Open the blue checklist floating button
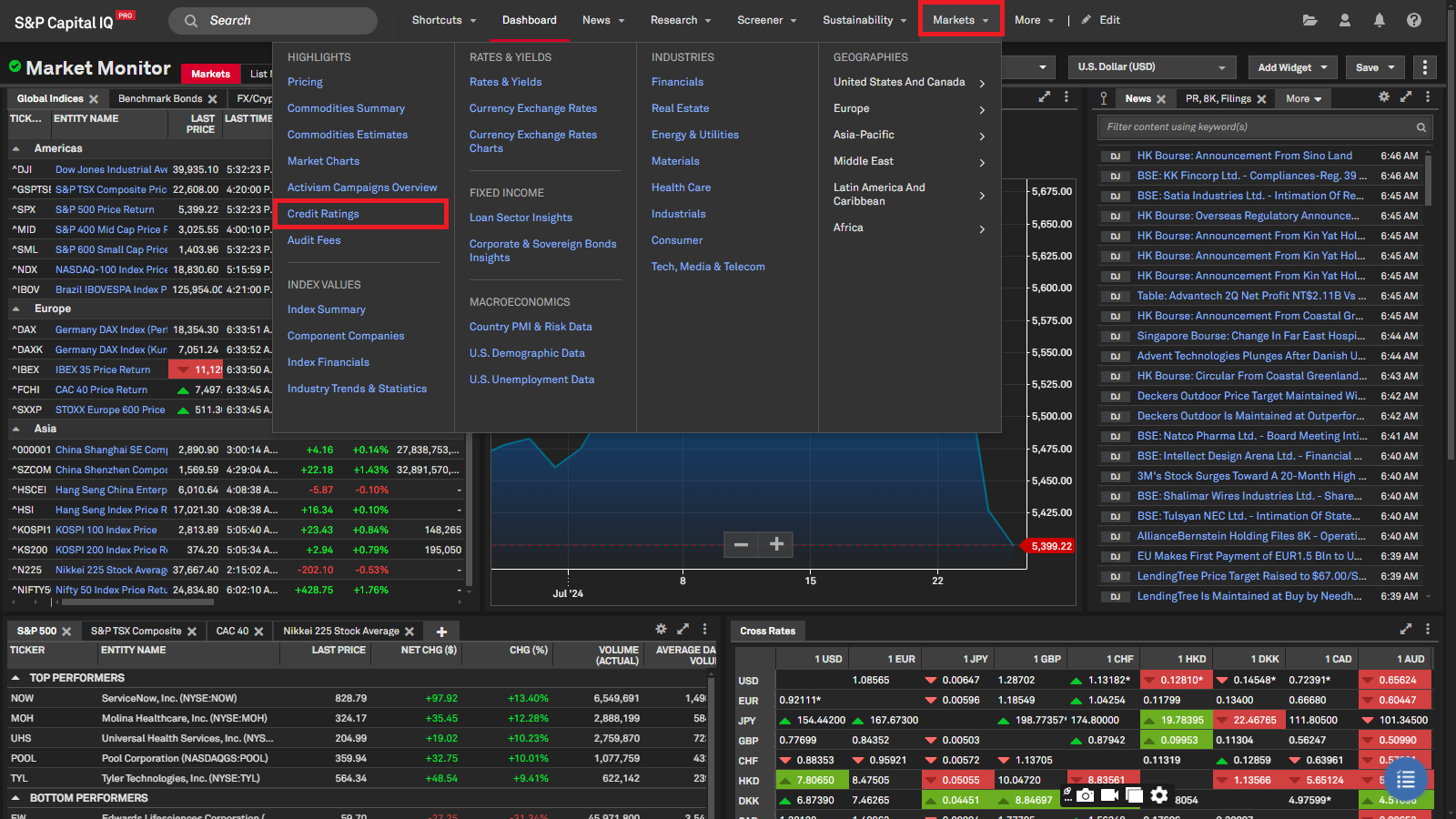This screenshot has height=819, width=1456. pos(1406,780)
